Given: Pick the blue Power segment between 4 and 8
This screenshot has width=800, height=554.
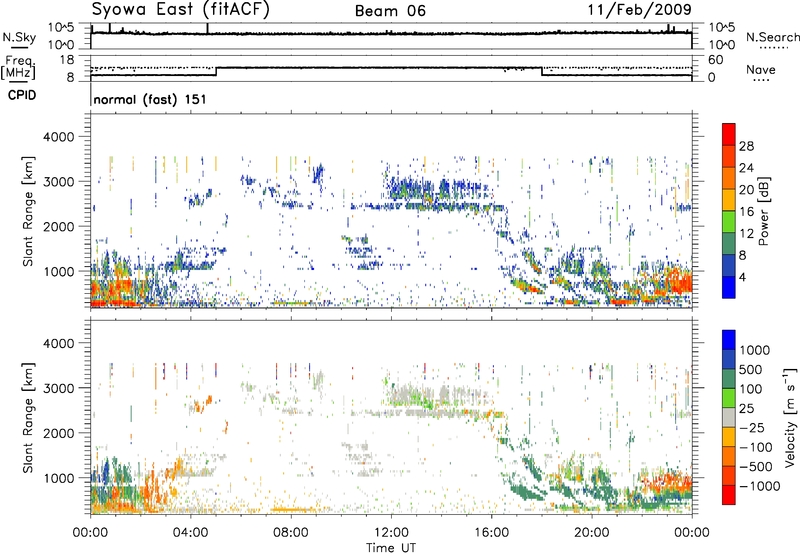Looking at the screenshot, I should click(729, 266).
